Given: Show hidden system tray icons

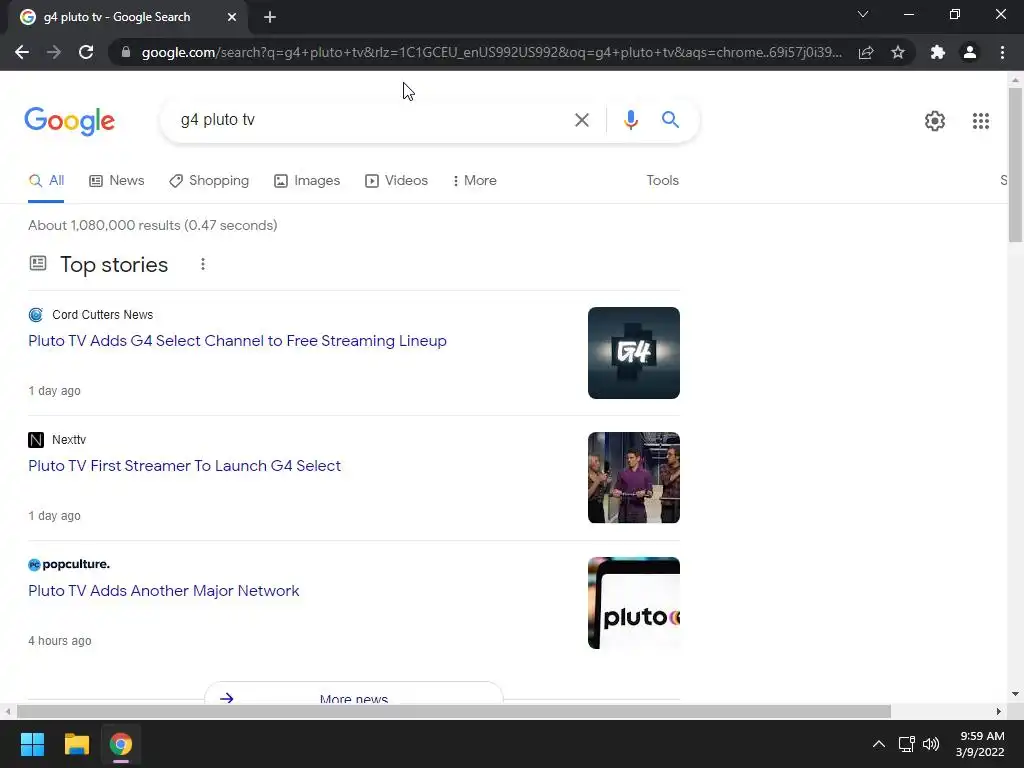Looking at the screenshot, I should [x=879, y=744].
